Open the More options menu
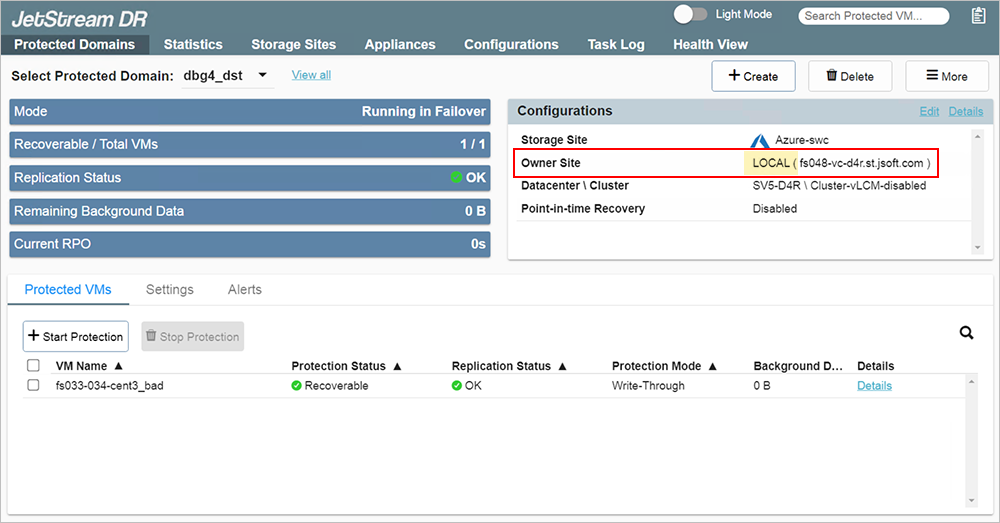 tap(946, 76)
